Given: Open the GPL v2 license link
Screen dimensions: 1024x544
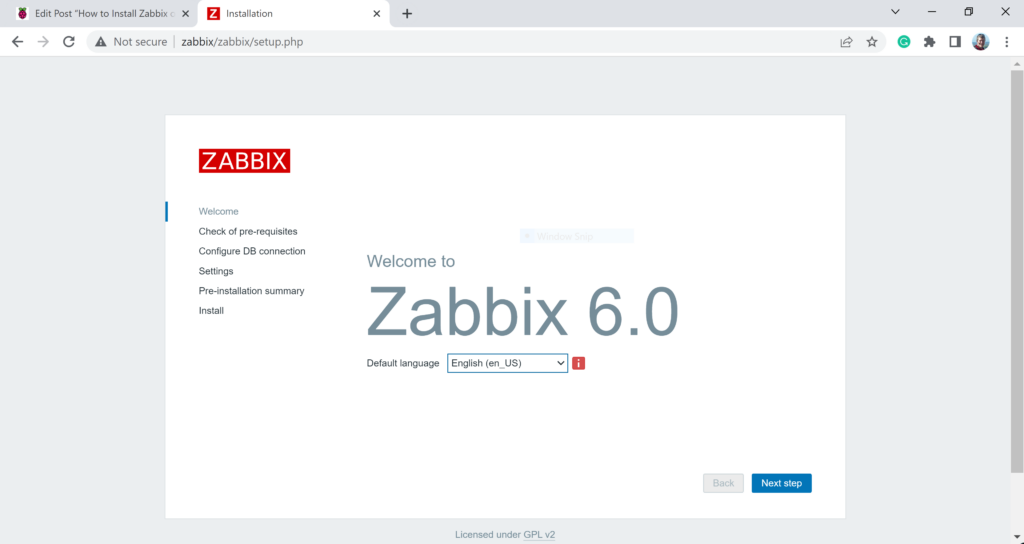Looking at the screenshot, I should 539,535.
